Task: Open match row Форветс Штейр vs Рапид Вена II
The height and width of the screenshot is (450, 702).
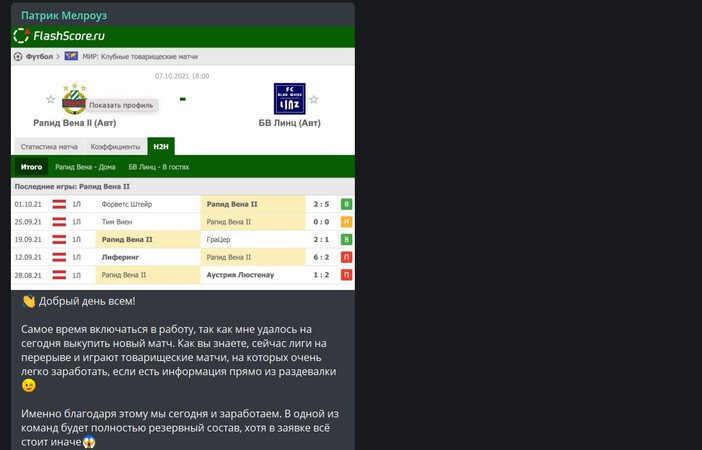Action: tap(183, 204)
